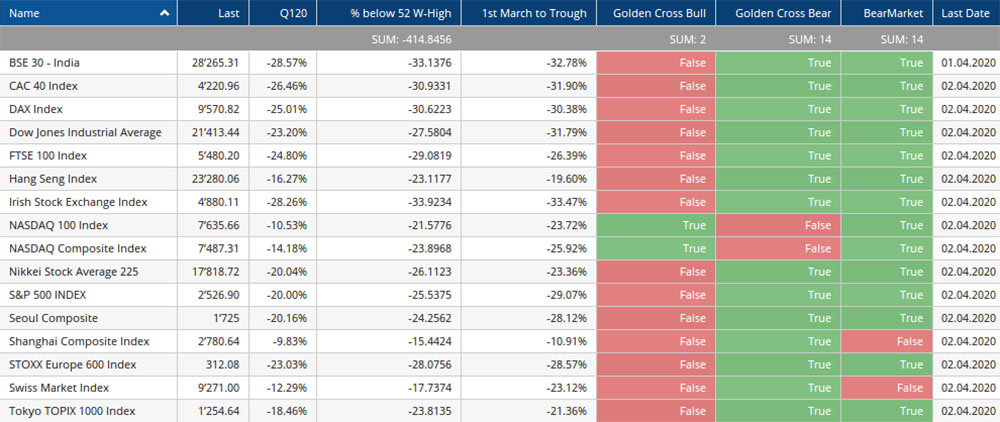Screen dimensions: 1000x422
Task: Click Swiss Market Index BearMarket False cell
Action: click(887, 388)
